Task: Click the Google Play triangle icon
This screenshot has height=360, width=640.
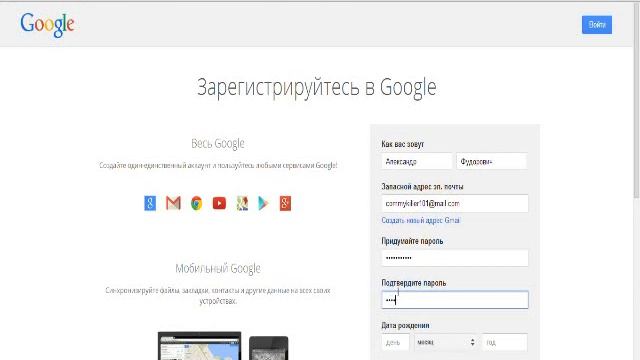Action: click(x=263, y=203)
